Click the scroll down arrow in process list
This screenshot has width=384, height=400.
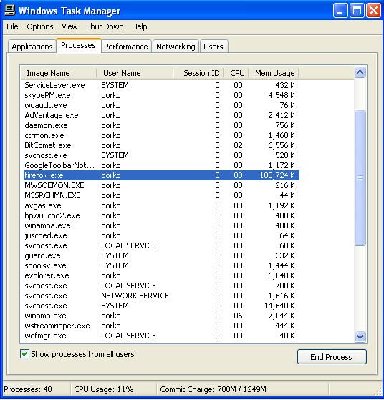tap(360, 336)
